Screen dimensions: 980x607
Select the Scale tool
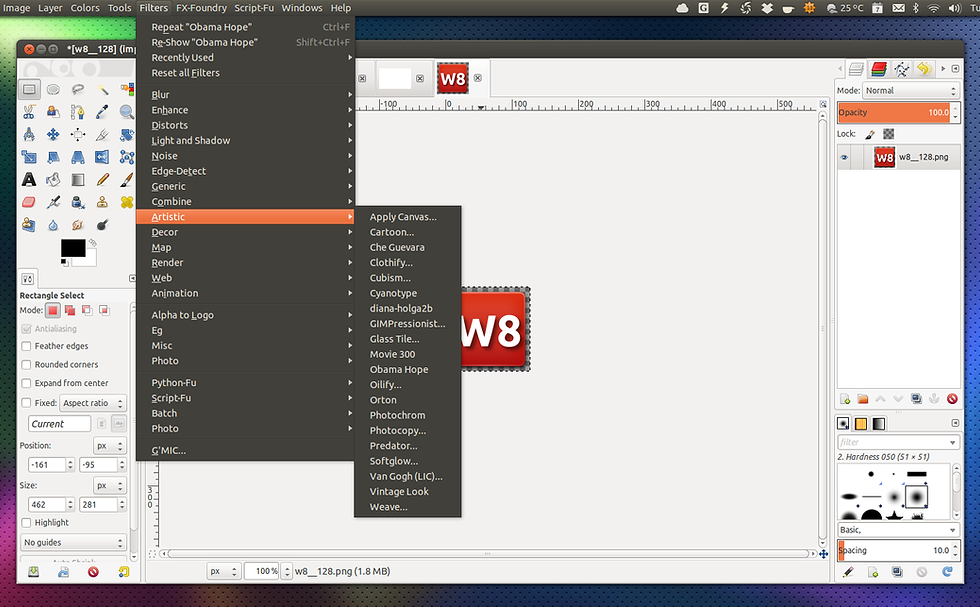point(29,157)
